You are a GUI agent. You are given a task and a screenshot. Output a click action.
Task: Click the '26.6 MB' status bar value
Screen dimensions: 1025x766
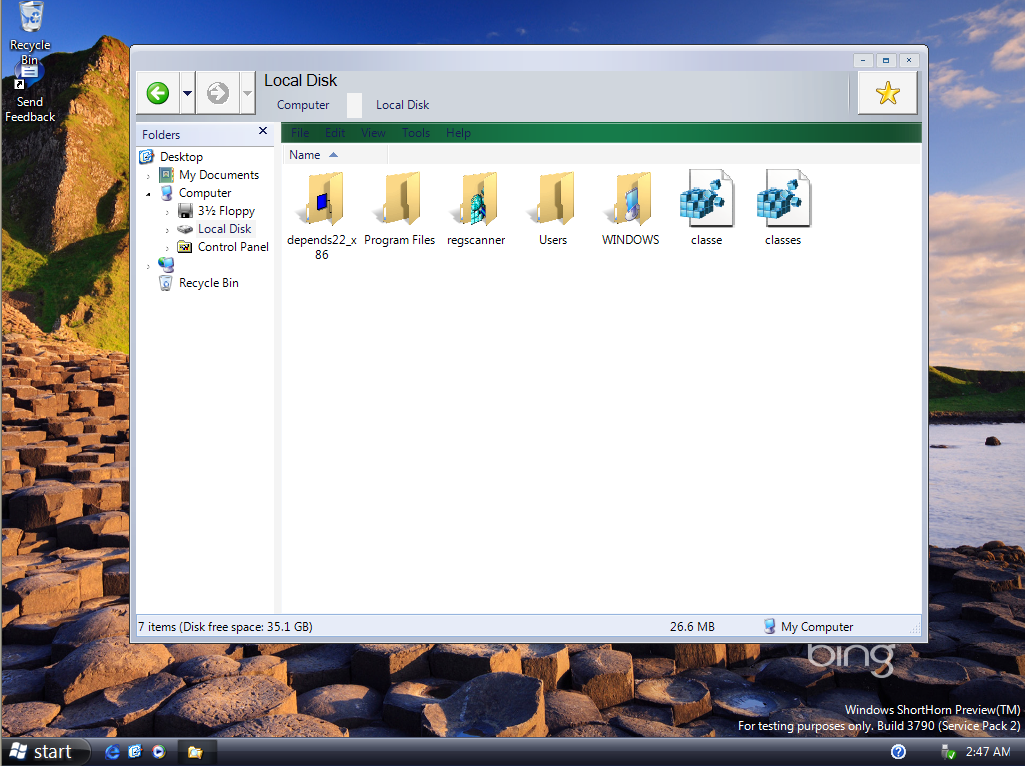(692, 626)
